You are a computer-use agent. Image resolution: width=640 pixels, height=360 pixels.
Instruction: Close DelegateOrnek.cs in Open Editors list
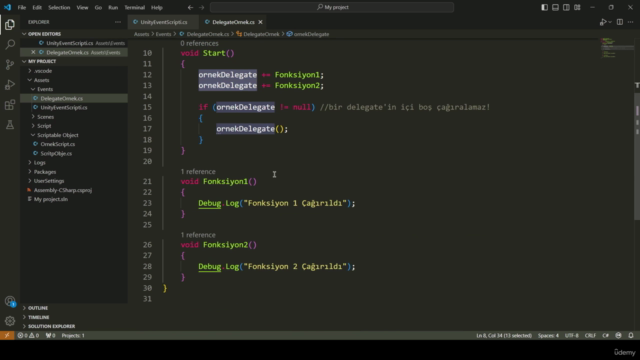click(33, 52)
